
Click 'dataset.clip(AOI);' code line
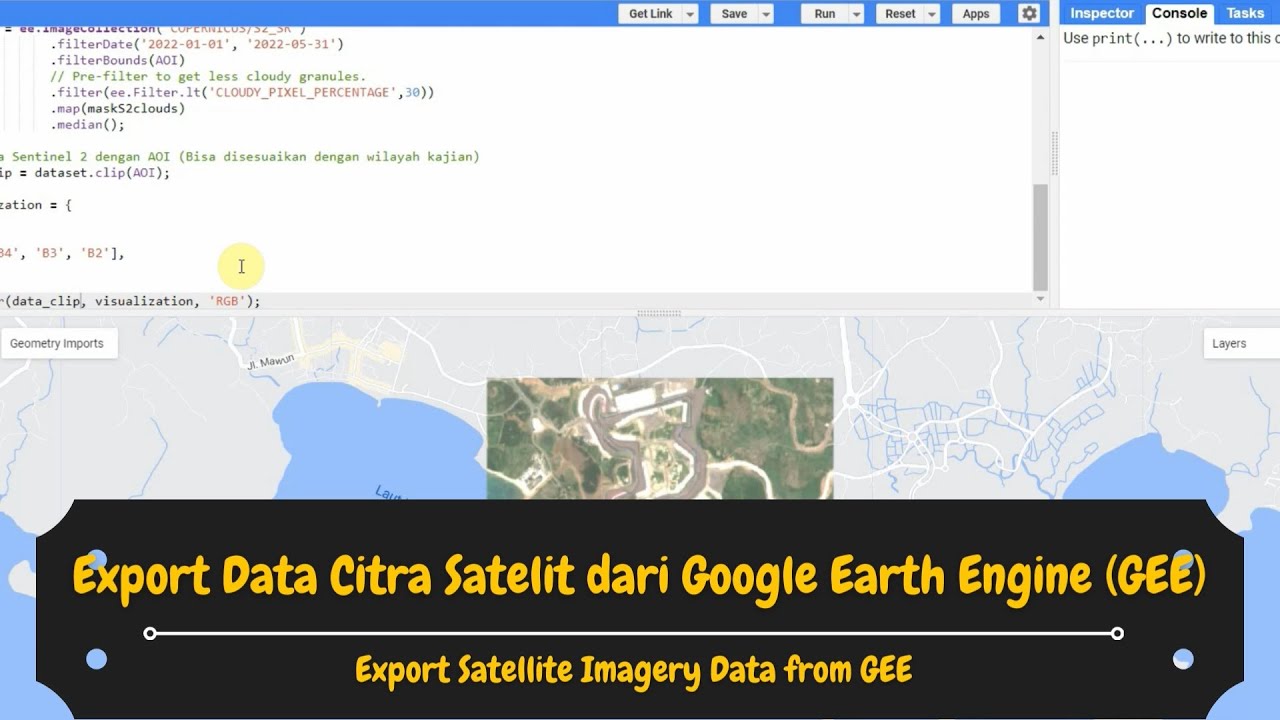[102, 172]
